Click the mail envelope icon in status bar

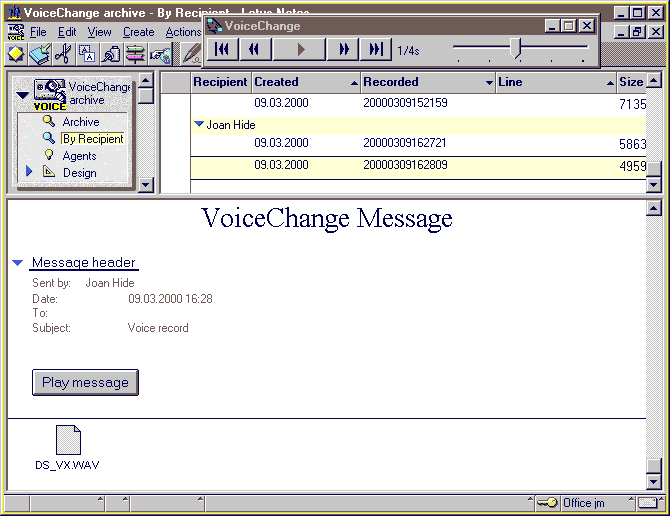pos(647,503)
